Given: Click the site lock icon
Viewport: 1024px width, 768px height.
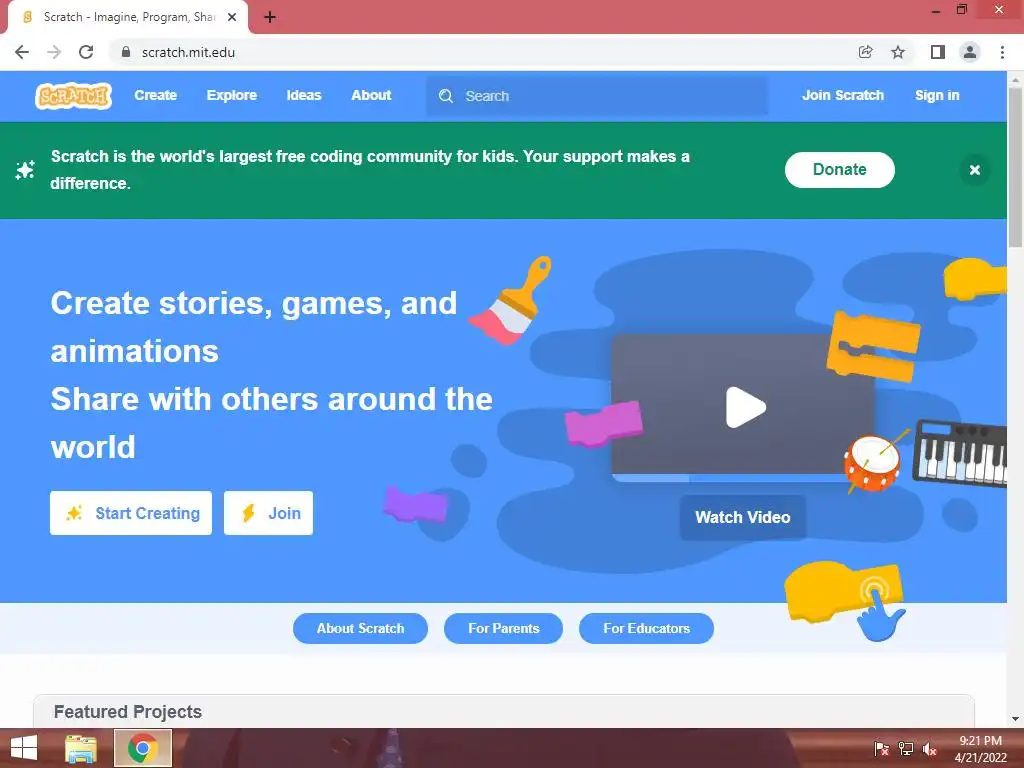Looking at the screenshot, I should point(126,52).
